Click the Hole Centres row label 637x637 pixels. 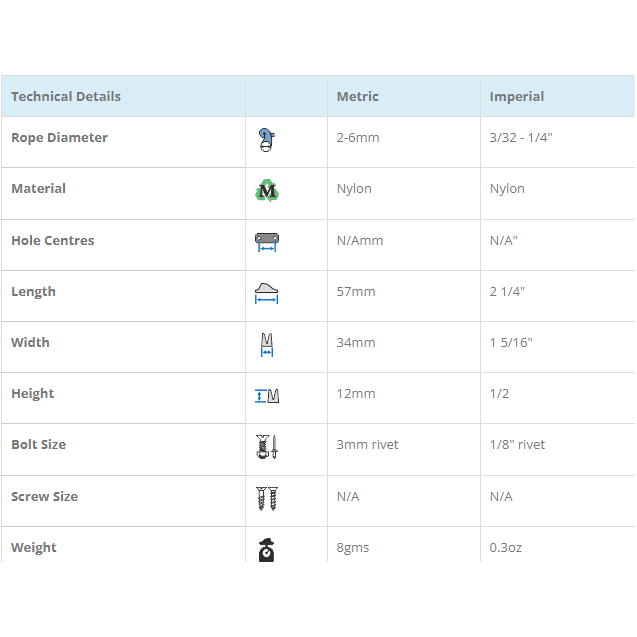(52, 241)
